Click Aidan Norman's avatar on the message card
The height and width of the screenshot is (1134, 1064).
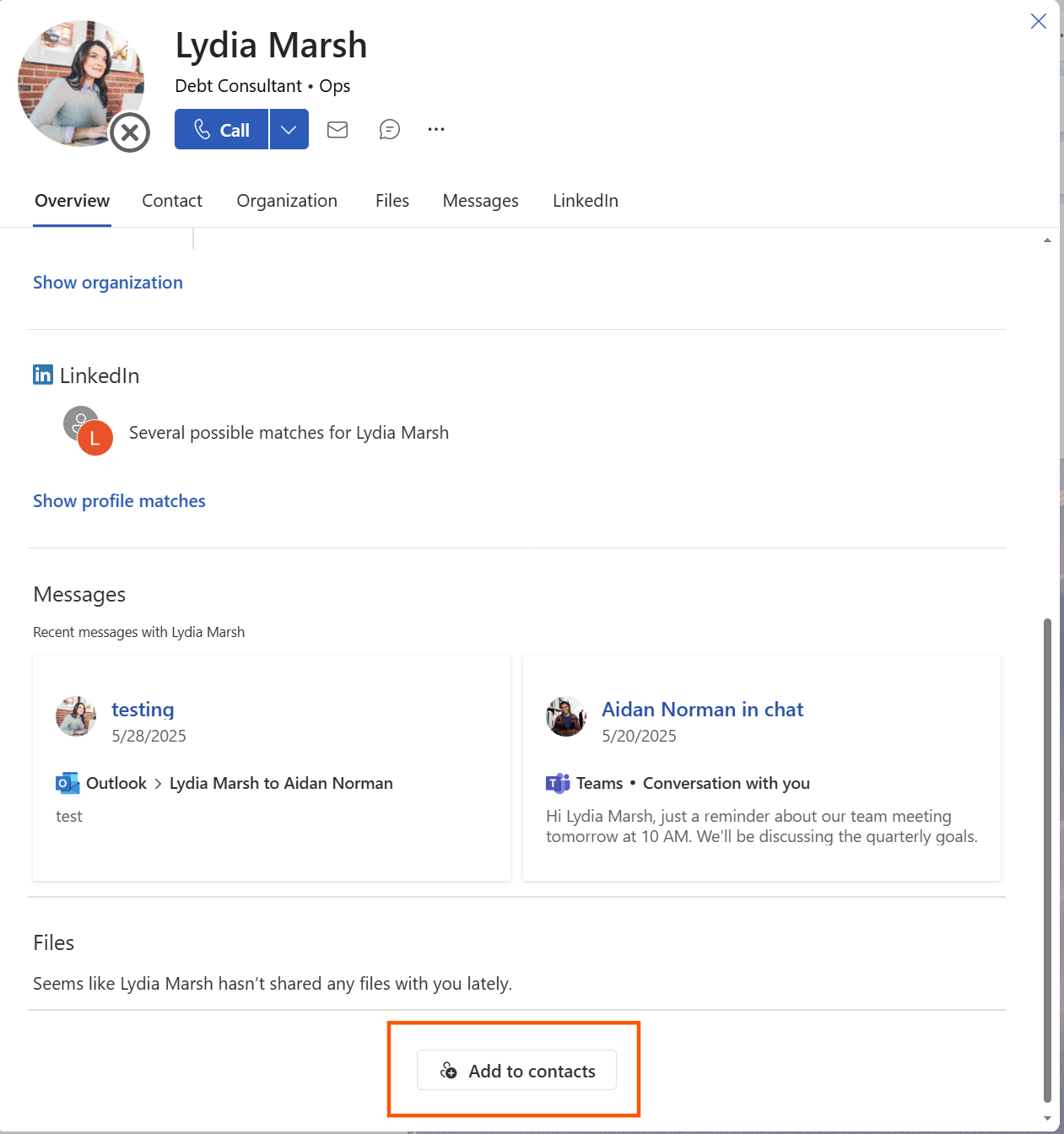click(x=565, y=716)
